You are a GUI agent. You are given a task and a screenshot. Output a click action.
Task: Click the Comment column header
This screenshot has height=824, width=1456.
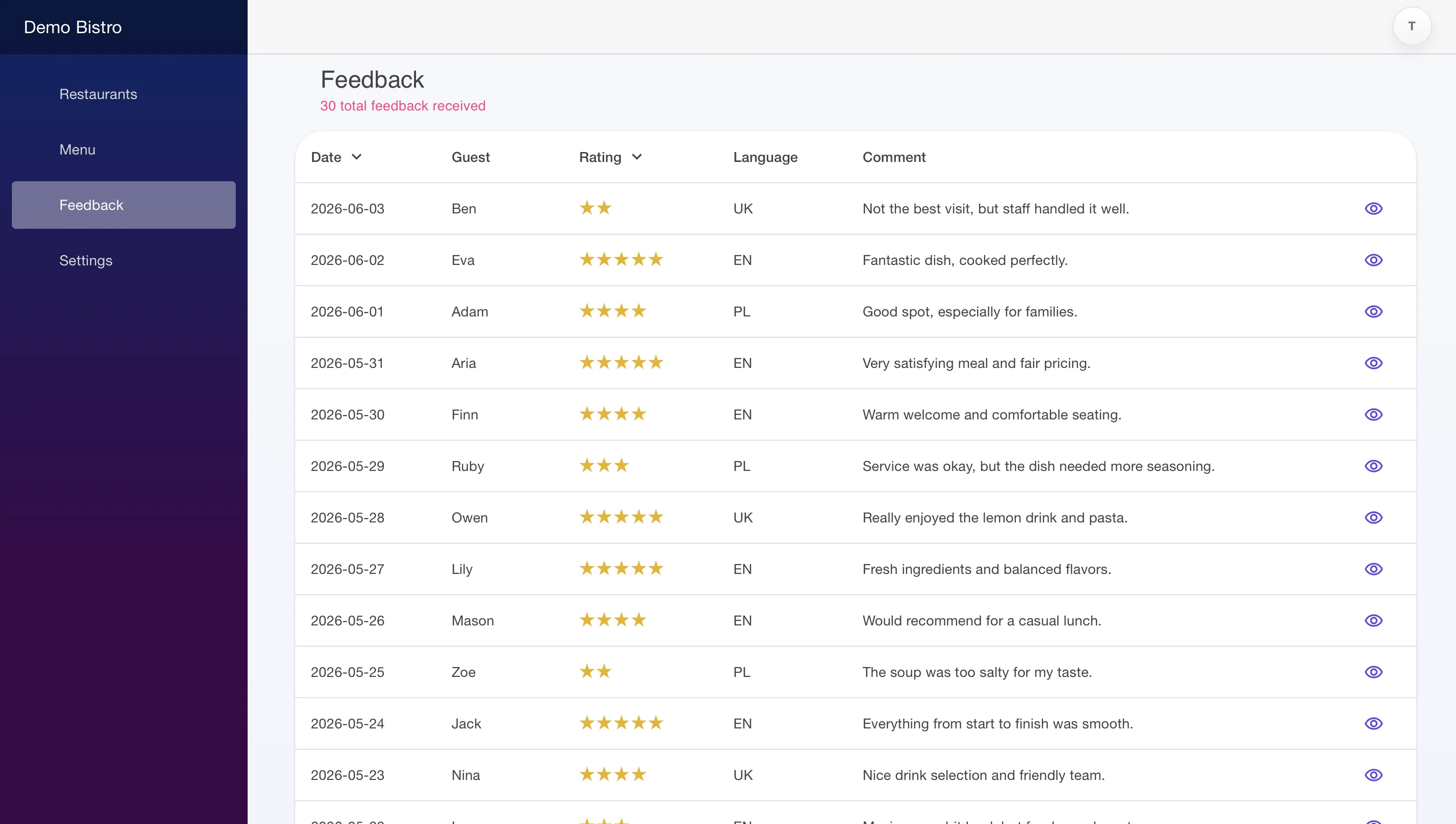click(893, 157)
